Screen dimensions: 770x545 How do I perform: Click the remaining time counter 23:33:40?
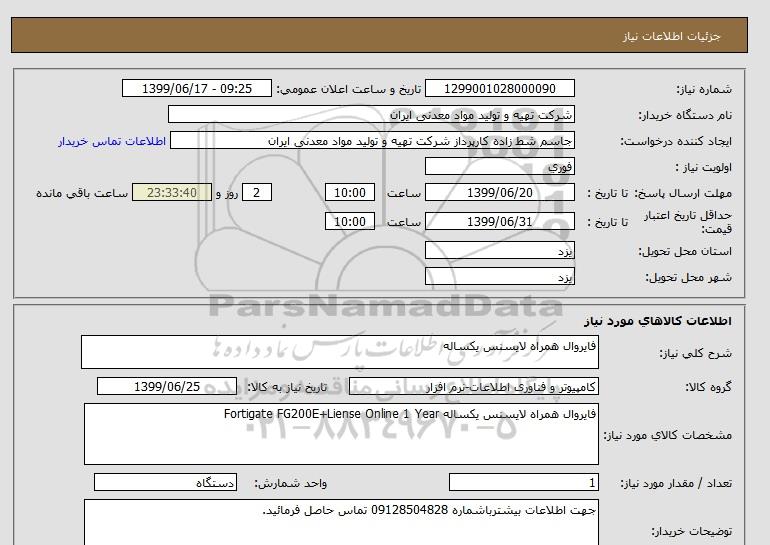point(172,192)
